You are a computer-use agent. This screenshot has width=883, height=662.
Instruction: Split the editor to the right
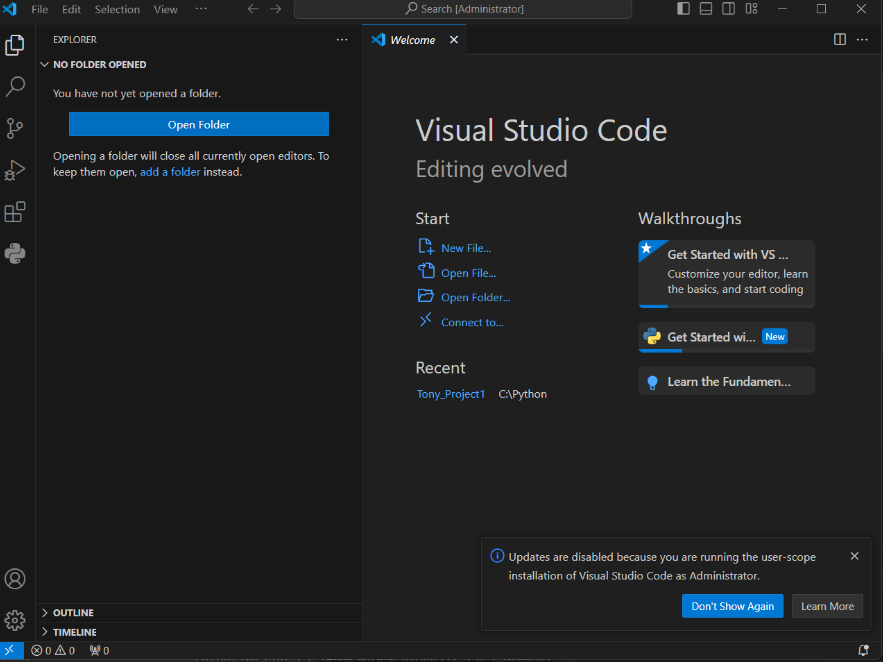point(840,39)
